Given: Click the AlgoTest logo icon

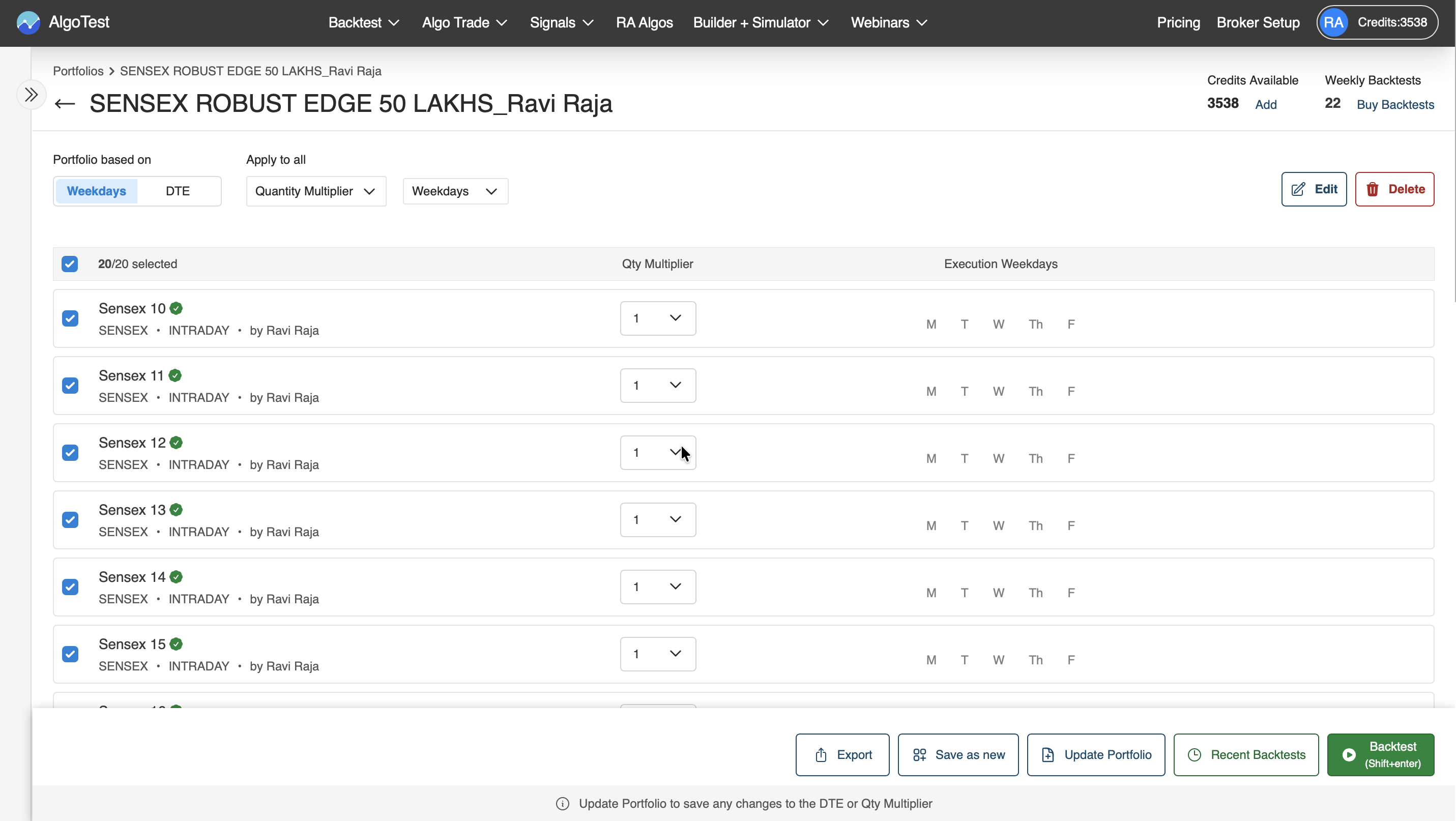Looking at the screenshot, I should point(27,22).
